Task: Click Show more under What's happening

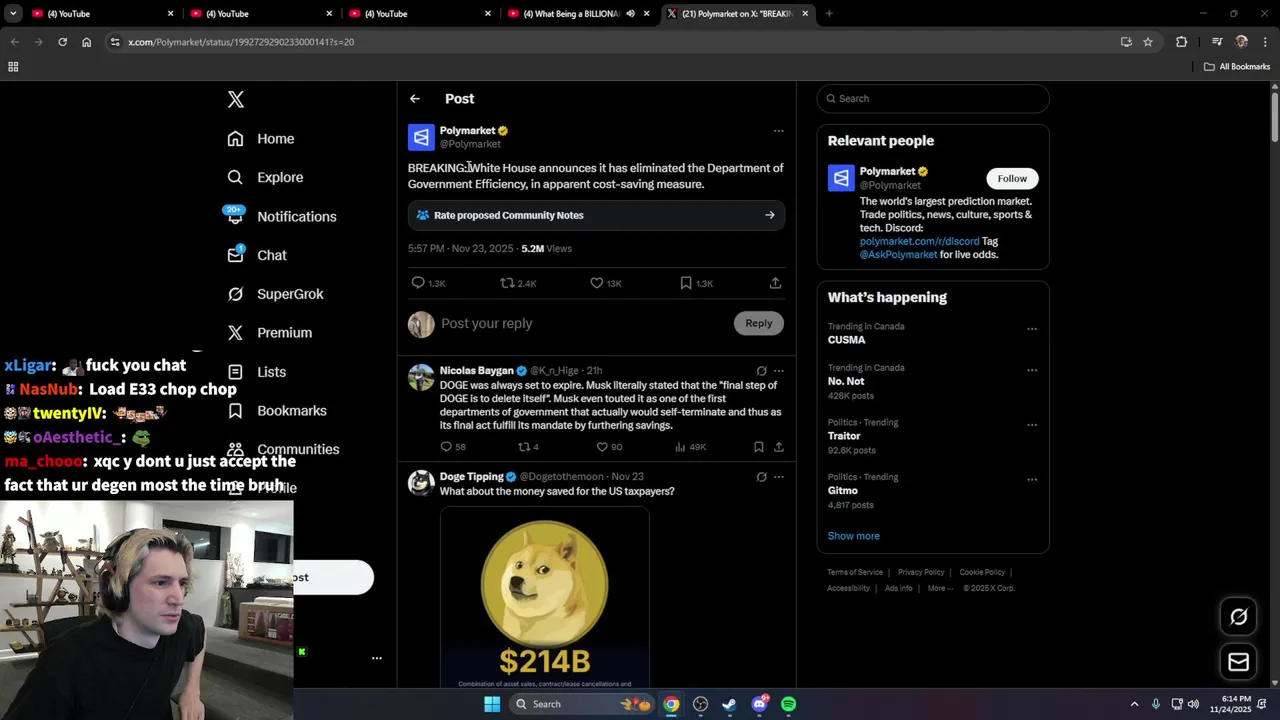Action: [x=853, y=536]
